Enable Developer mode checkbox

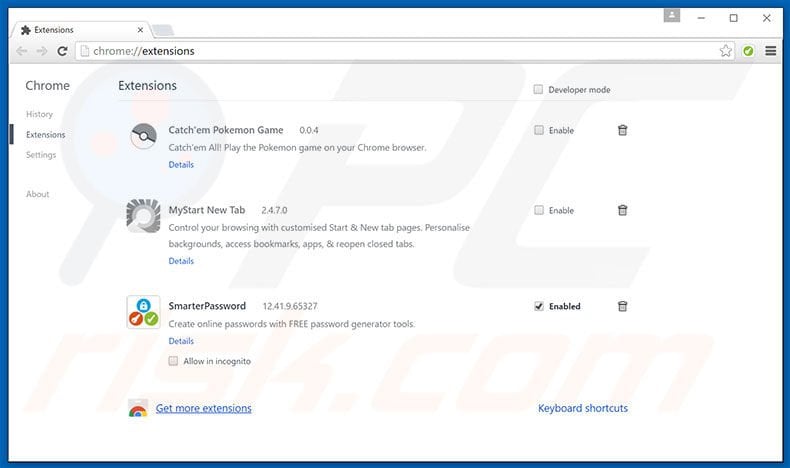pyautogui.click(x=538, y=89)
